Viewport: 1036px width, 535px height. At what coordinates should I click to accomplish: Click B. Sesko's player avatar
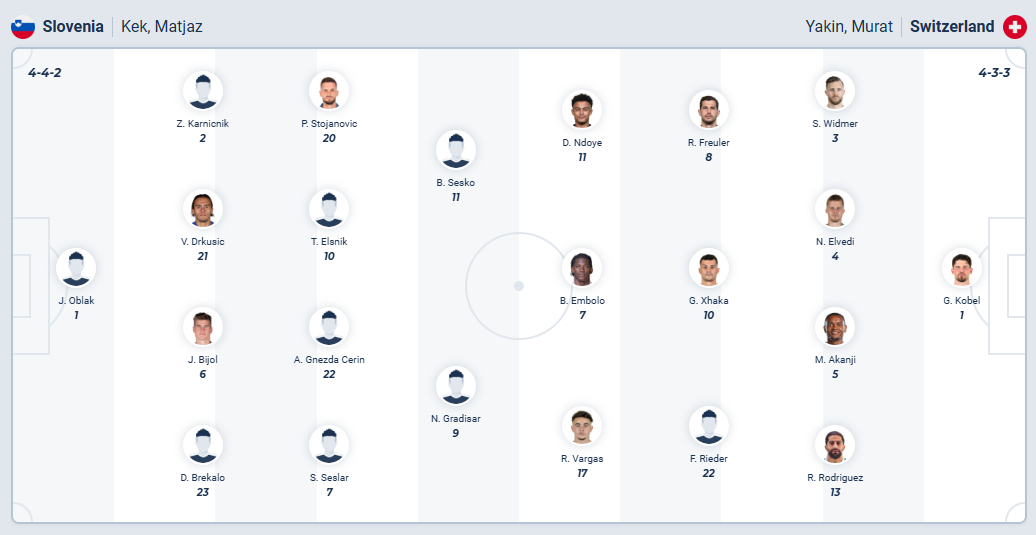tap(456, 150)
